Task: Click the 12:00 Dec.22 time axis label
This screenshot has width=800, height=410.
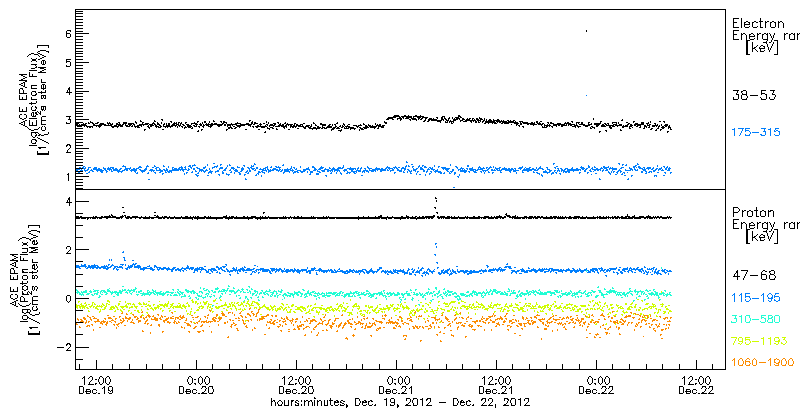Action: point(696,386)
